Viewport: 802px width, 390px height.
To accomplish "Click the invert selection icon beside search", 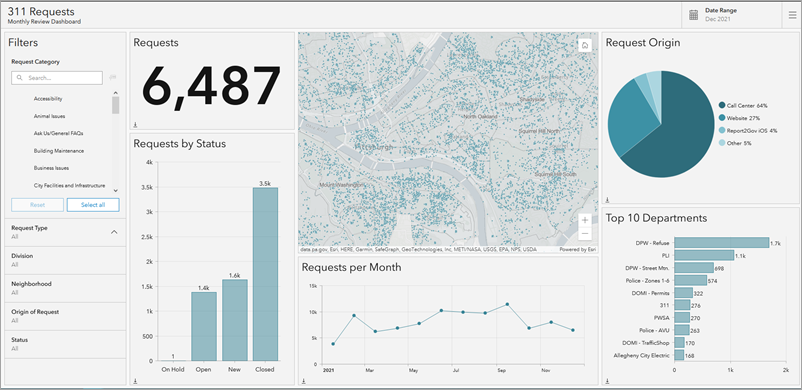I will pos(113,77).
